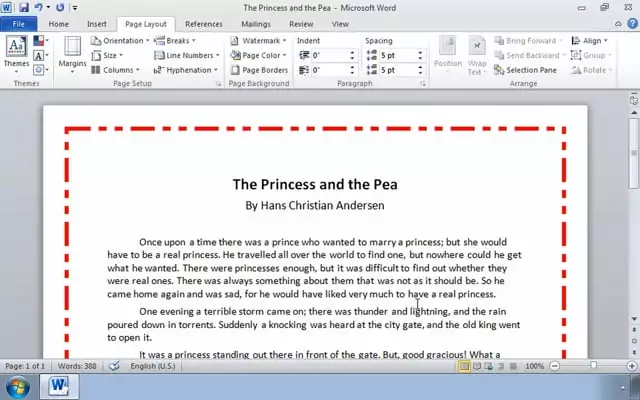640x400 pixels.
Task: Switch to Full Screen Reading view
Action: [x=478, y=367]
